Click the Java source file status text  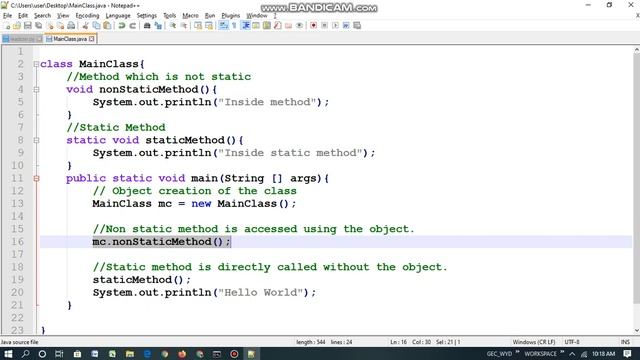pos(20,342)
